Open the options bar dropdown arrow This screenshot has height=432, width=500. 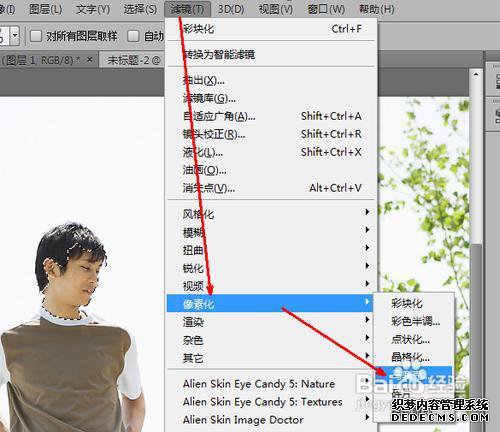pos(14,35)
